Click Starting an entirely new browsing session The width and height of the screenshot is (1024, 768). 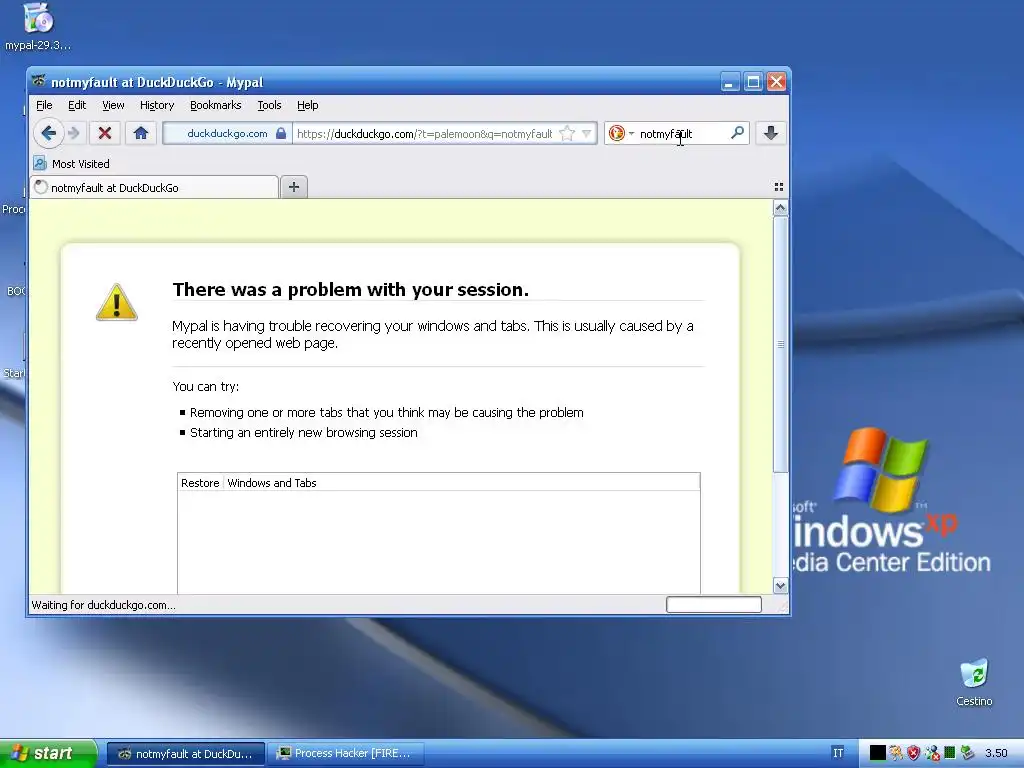pos(304,432)
